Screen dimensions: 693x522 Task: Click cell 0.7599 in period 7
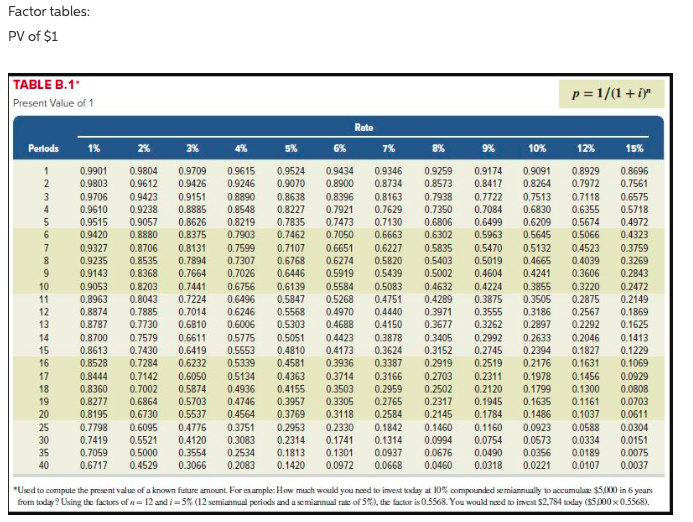click(241, 248)
